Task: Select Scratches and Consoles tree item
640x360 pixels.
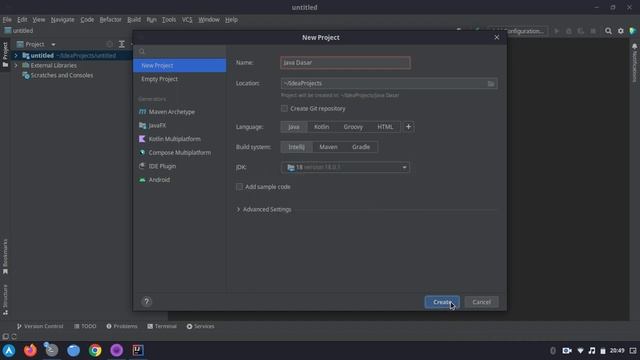Action: pos(57,75)
